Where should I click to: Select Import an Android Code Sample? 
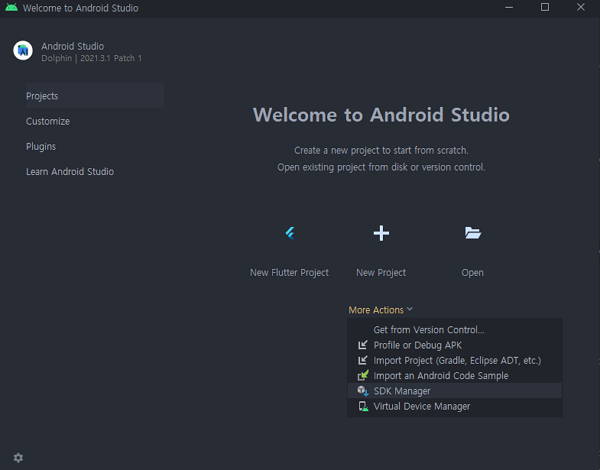(455, 375)
